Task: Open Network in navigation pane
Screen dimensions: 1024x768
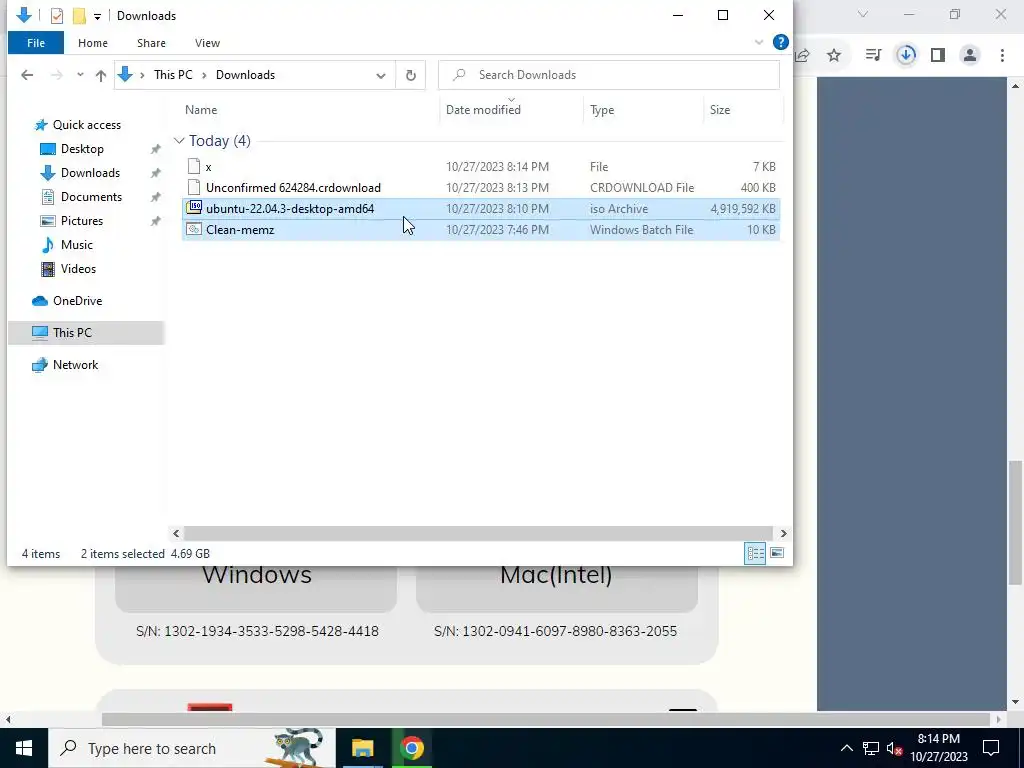Action: tap(75, 365)
